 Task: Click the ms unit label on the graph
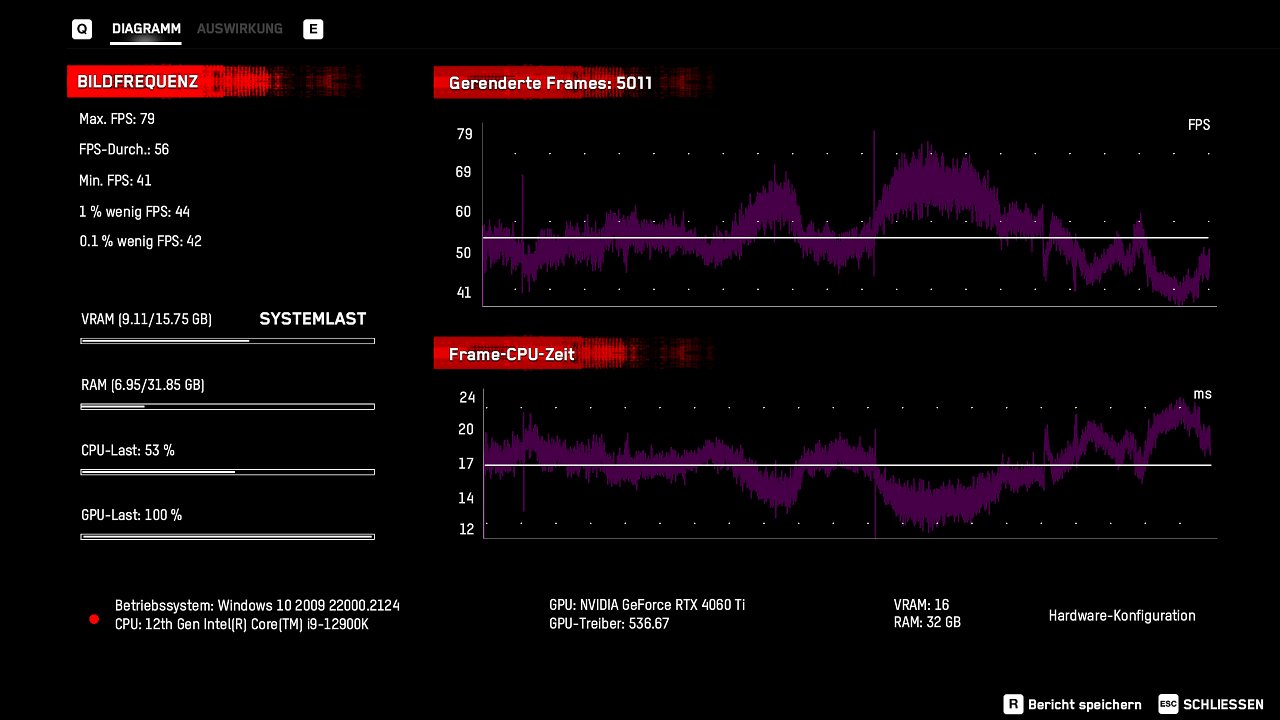click(1202, 394)
